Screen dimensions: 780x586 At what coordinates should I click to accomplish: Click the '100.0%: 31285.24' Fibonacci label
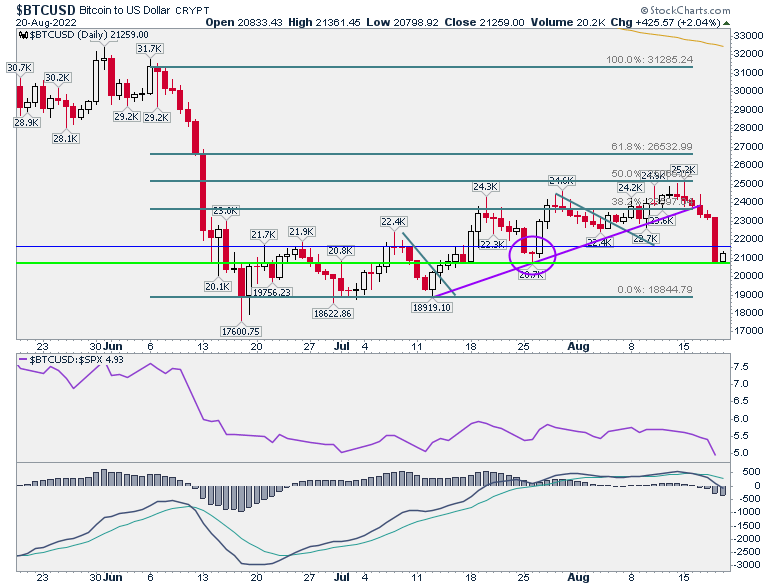click(x=649, y=60)
